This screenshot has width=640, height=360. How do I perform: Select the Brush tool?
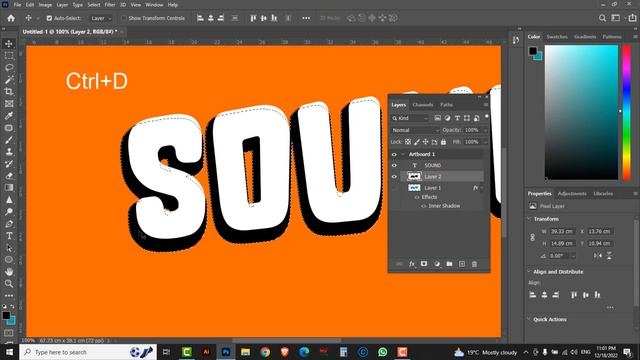pos(9,140)
